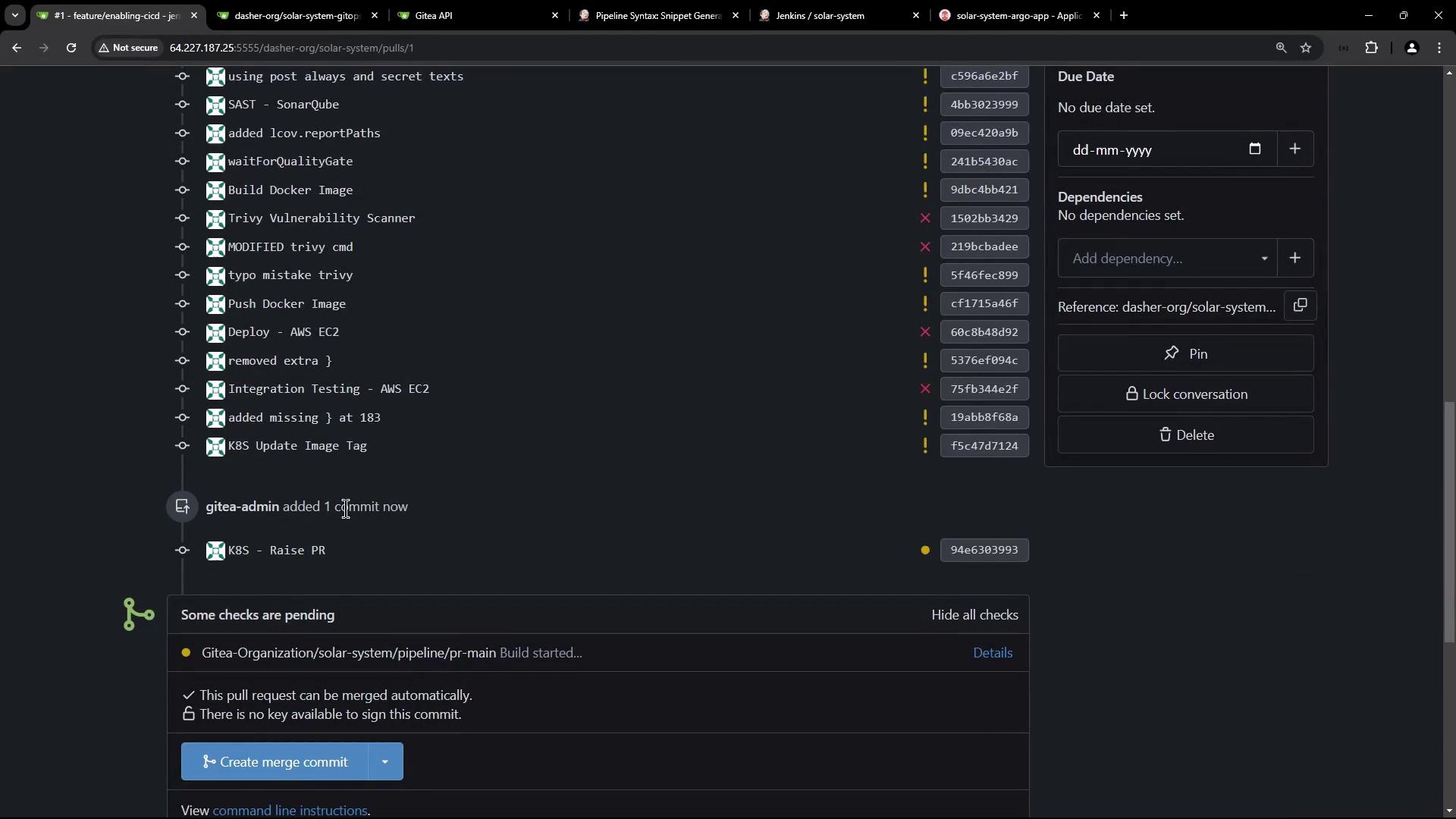Expand the merge style dropdown arrow
This screenshot has height=819, width=1456.
pos(385,762)
